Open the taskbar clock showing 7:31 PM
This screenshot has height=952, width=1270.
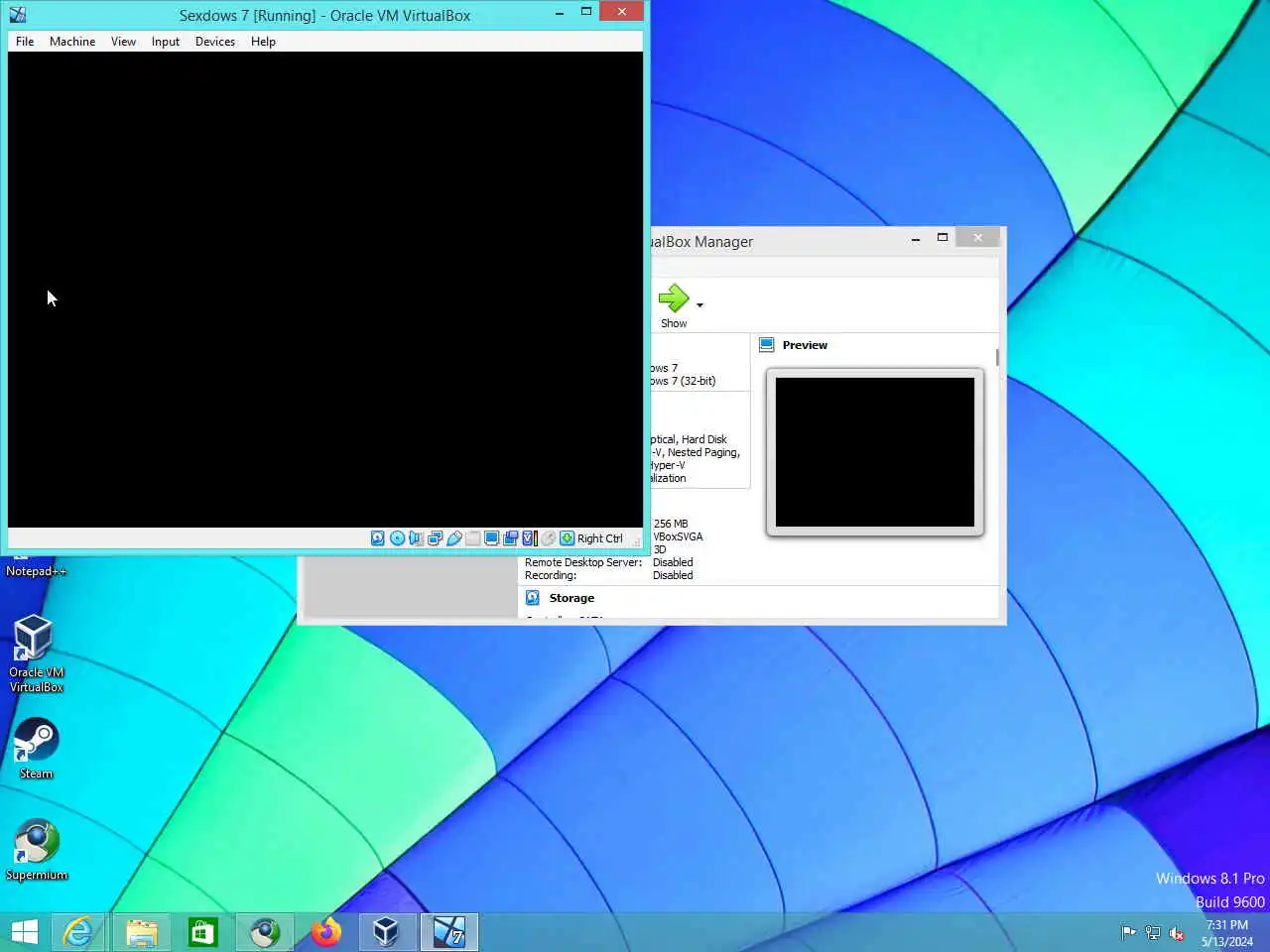pos(1227,932)
